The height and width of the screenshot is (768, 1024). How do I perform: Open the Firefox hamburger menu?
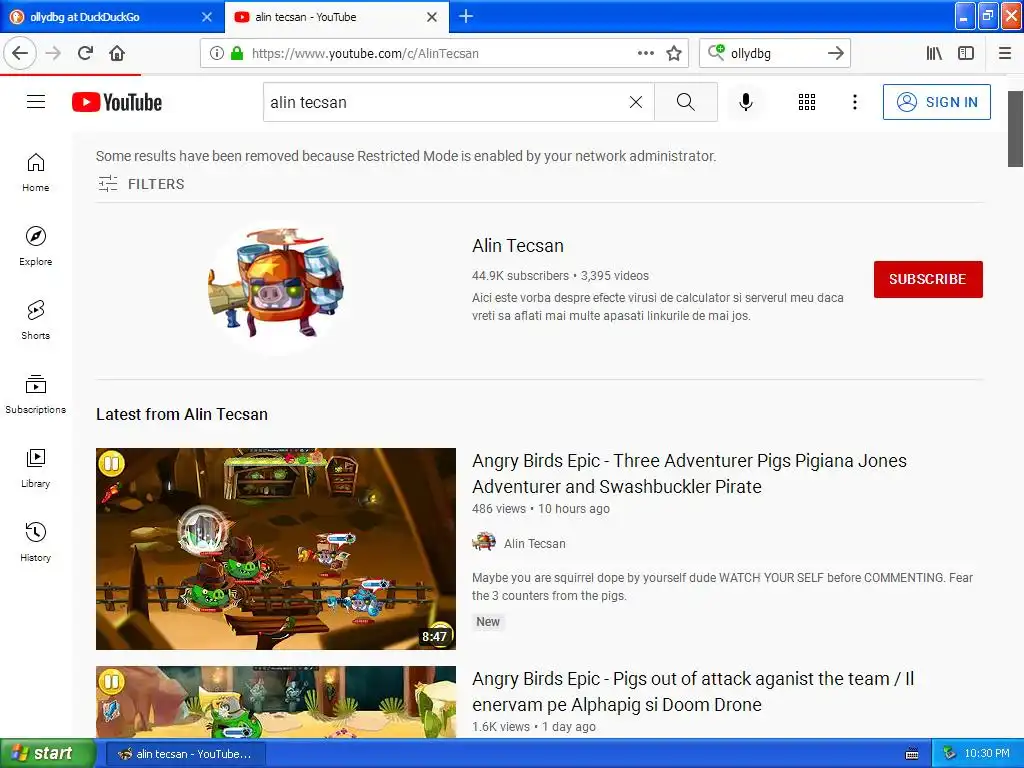tap(1005, 54)
